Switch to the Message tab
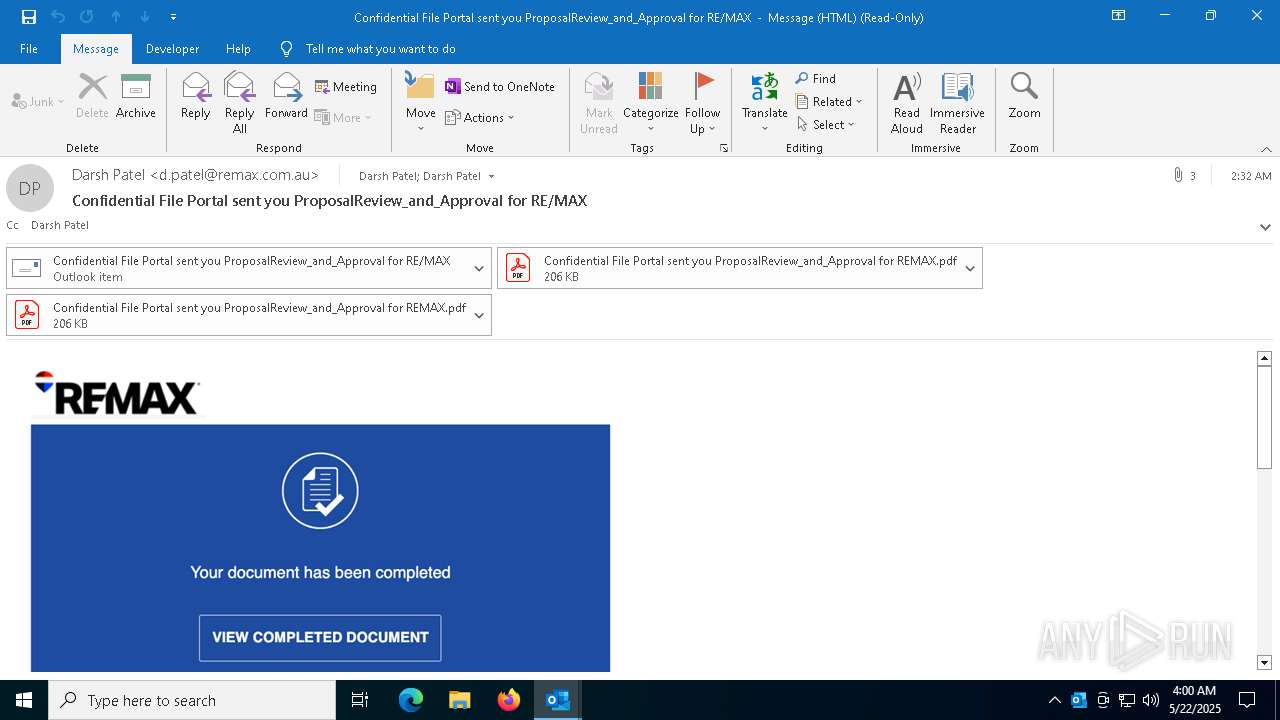Screen dimensions: 1280x720 click(96, 49)
